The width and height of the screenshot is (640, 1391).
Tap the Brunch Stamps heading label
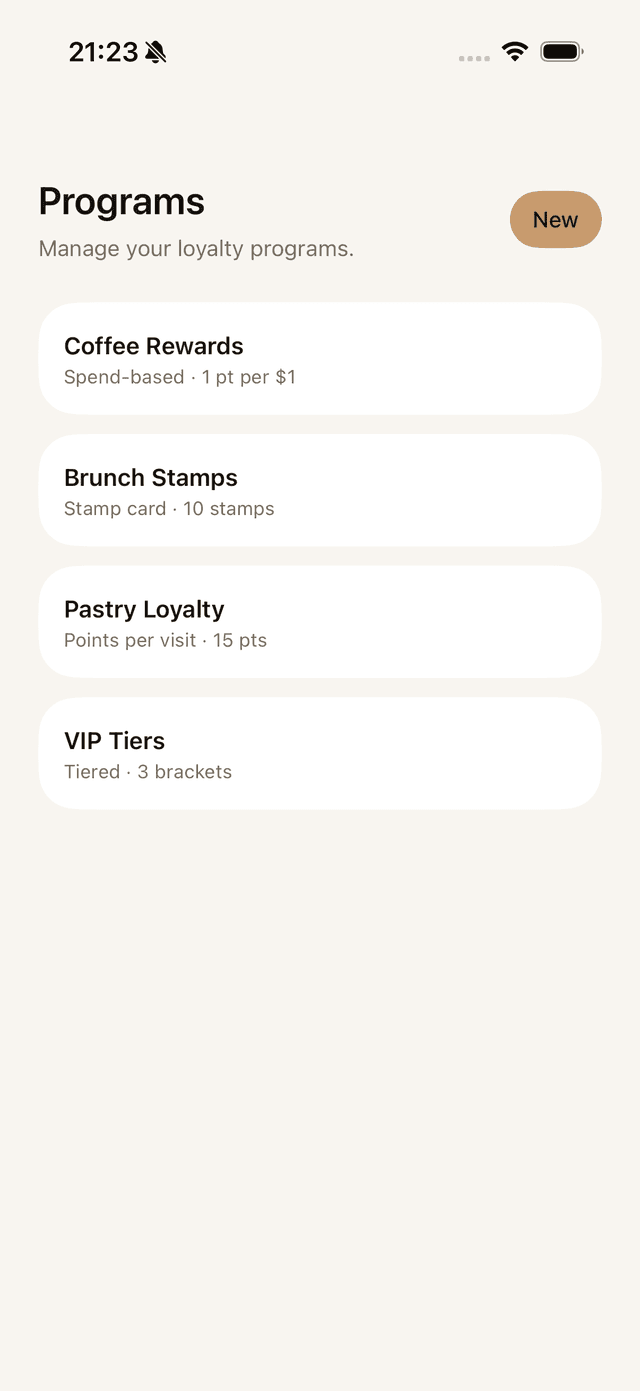151,478
